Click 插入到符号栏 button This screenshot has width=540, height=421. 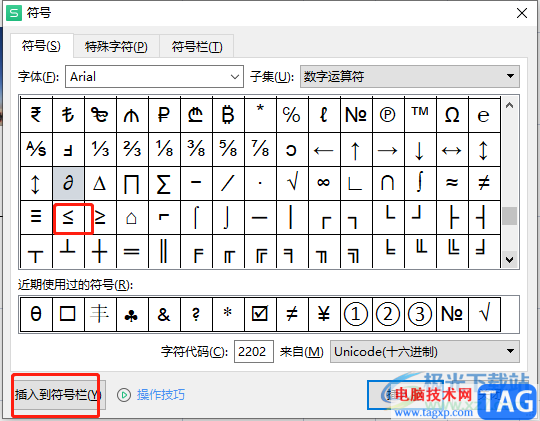[x=59, y=395]
